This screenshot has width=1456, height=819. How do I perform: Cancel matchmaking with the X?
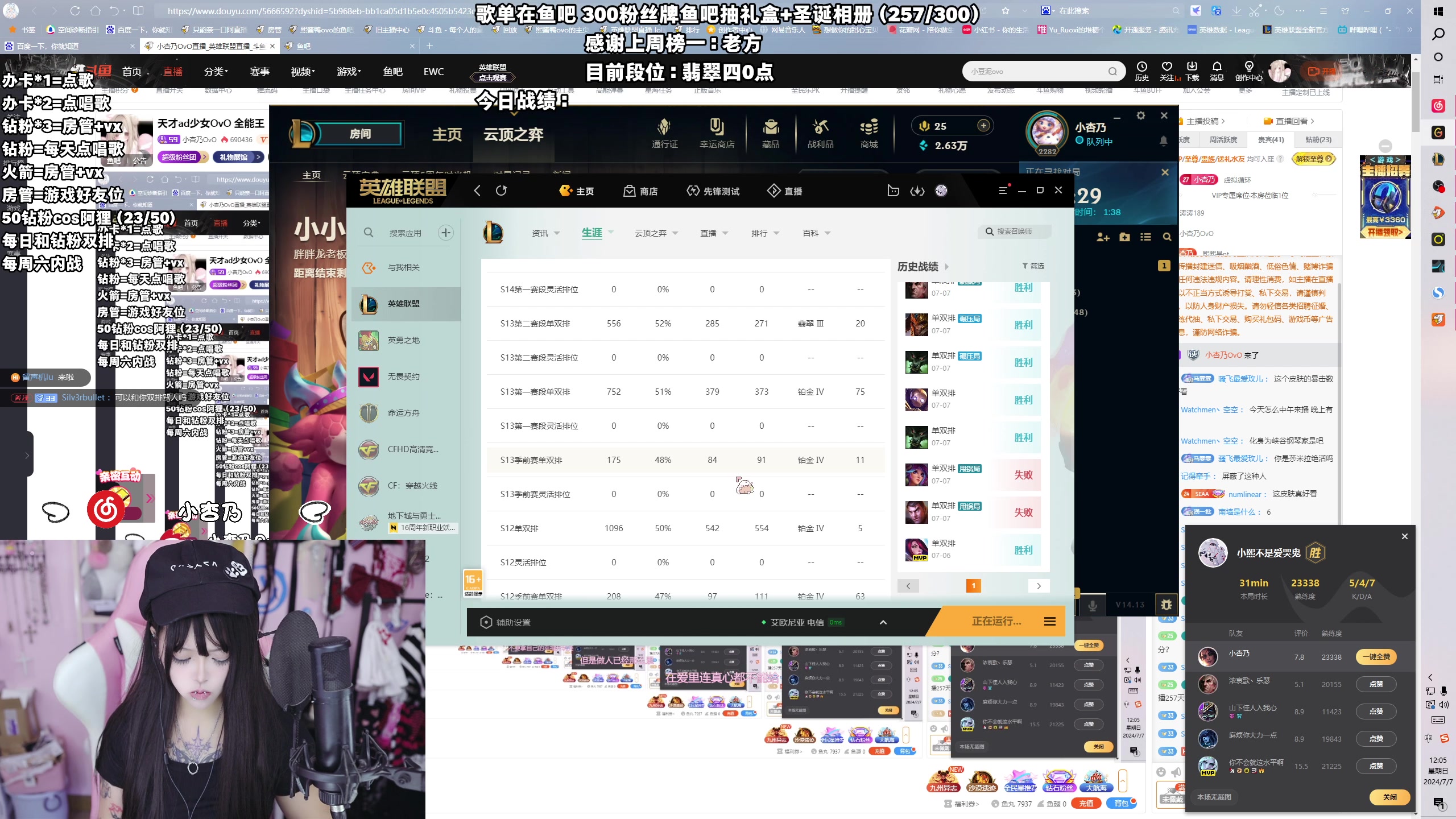coord(1165,172)
